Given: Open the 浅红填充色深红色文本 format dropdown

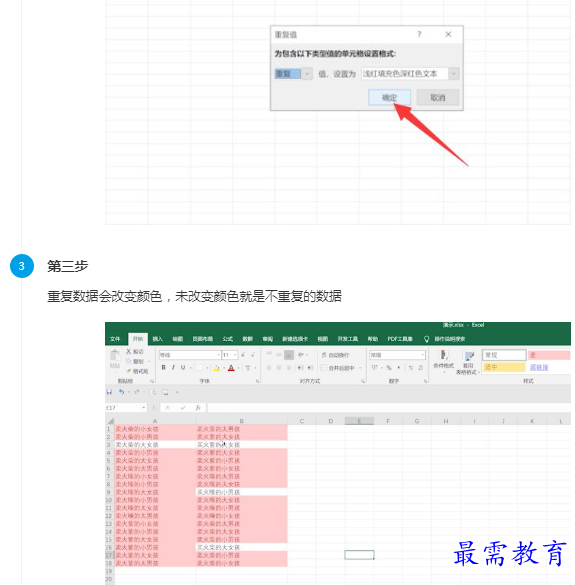Looking at the screenshot, I should (x=454, y=73).
